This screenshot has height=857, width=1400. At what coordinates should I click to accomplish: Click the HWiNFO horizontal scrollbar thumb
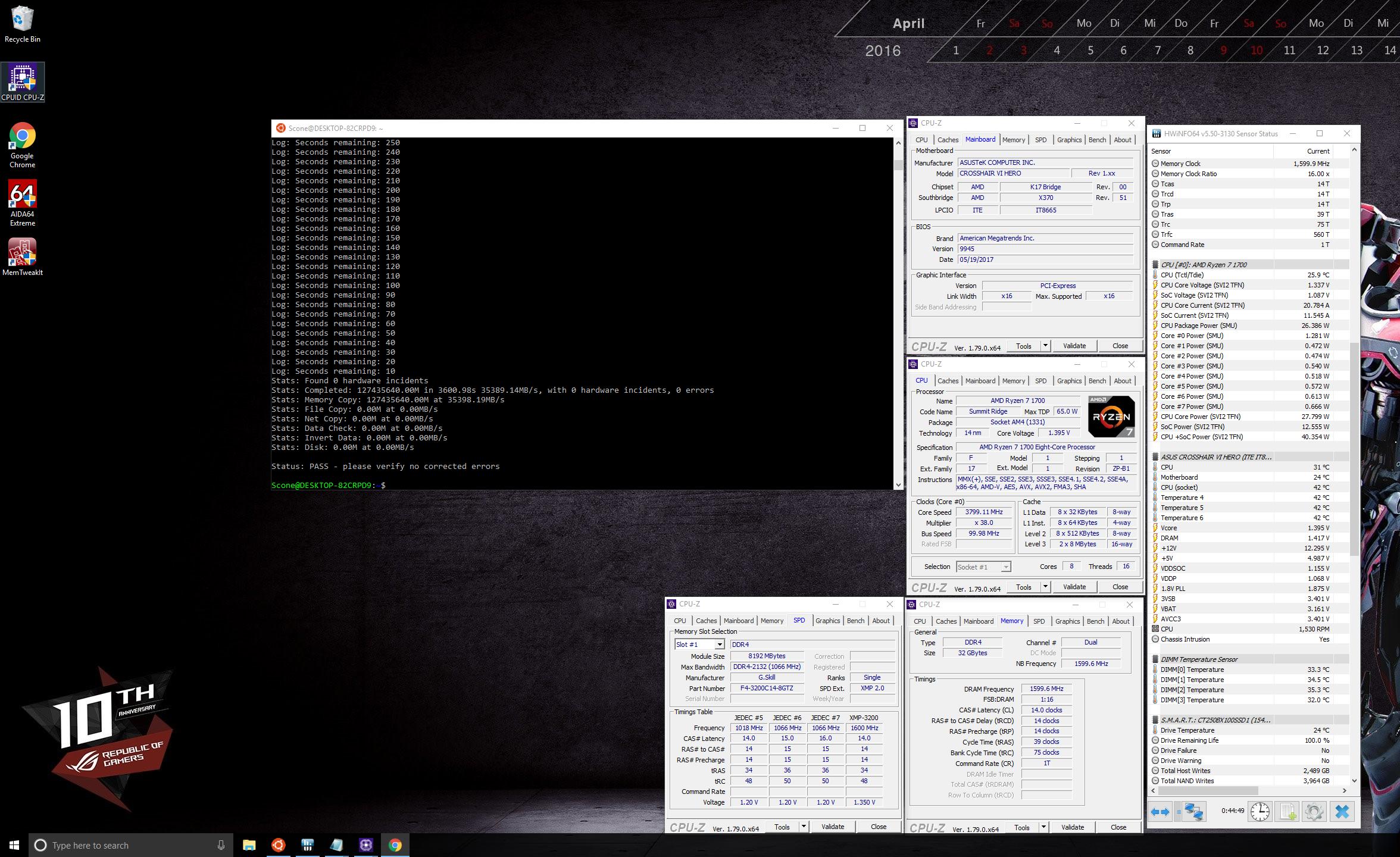[1208, 791]
